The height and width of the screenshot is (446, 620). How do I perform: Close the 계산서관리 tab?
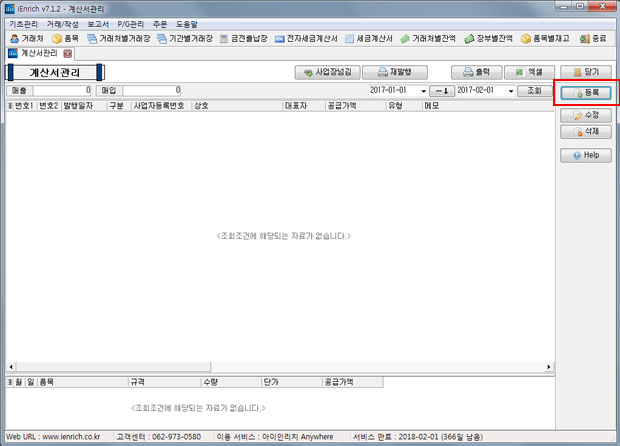click(67, 53)
